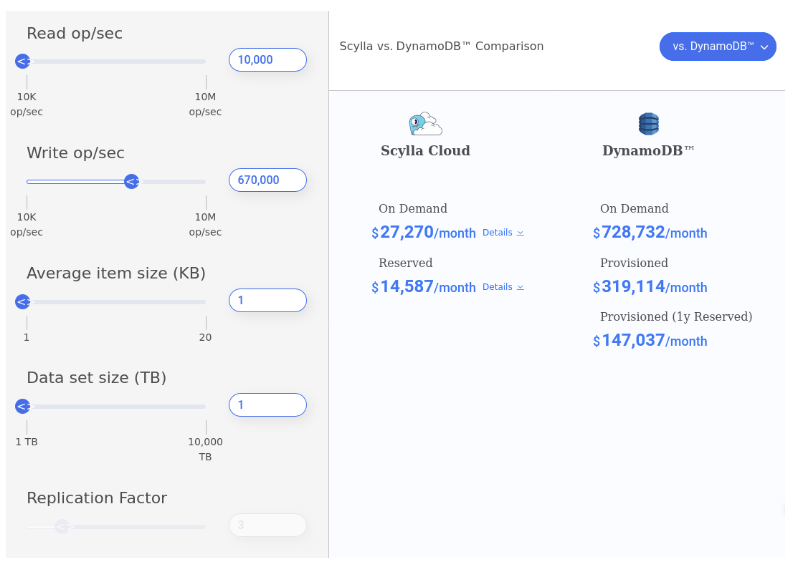The width and height of the screenshot is (785, 572).
Task: Click the Average item size slider handle
Action: [23, 302]
